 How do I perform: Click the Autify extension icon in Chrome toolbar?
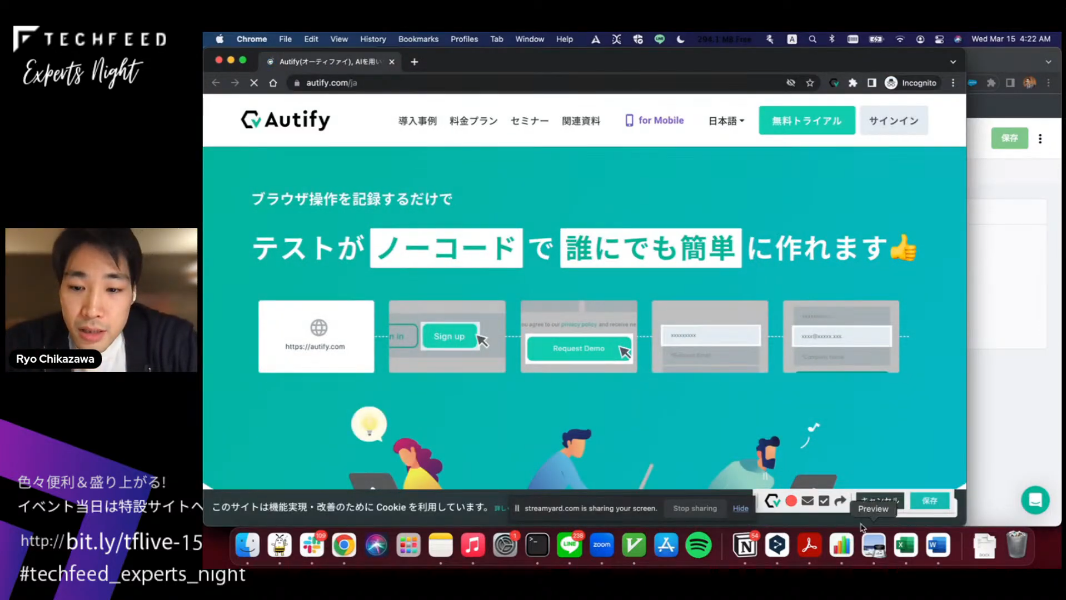coord(833,83)
